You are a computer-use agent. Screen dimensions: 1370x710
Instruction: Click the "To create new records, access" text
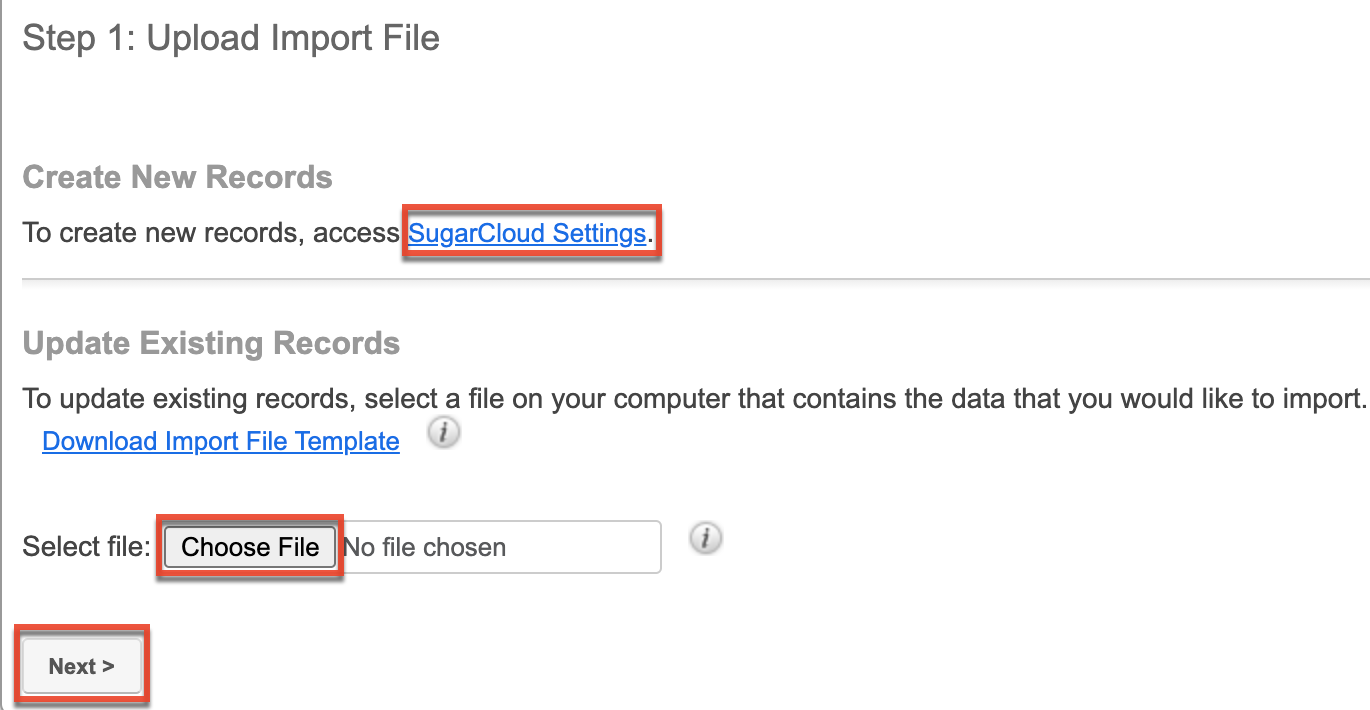[x=211, y=234]
